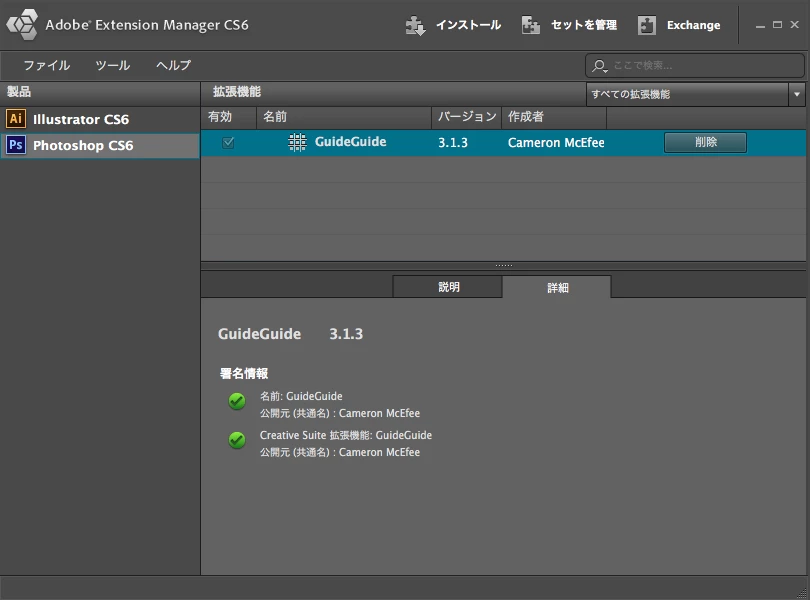
Task: Click the Cameron McEfee author cell
Action: (x=556, y=143)
